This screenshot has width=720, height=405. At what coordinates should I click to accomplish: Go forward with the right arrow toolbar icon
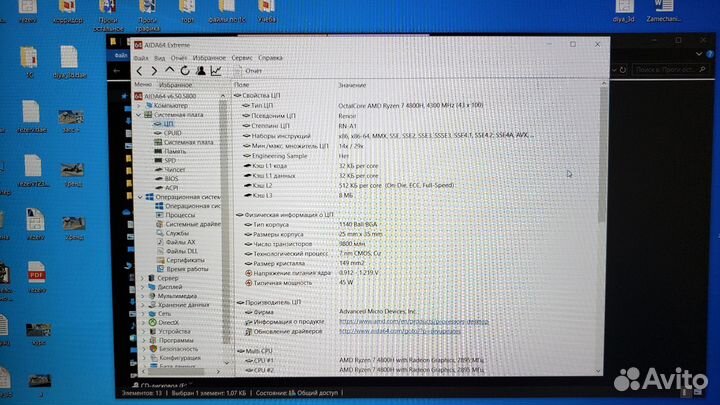click(x=154, y=71)
